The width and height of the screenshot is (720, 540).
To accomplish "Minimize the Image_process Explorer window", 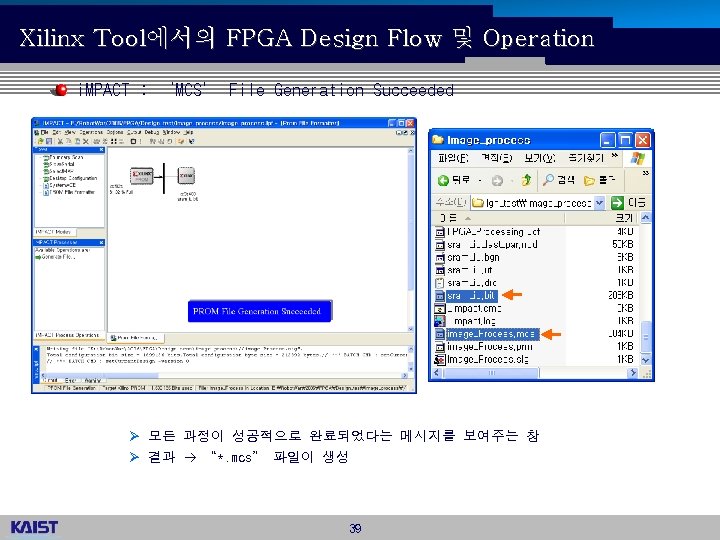I will (608, 140).
